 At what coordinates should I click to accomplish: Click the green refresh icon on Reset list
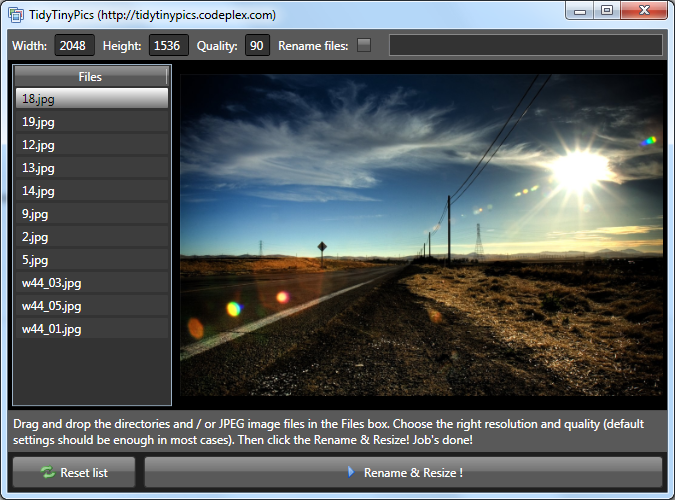(x=47, y=472)
